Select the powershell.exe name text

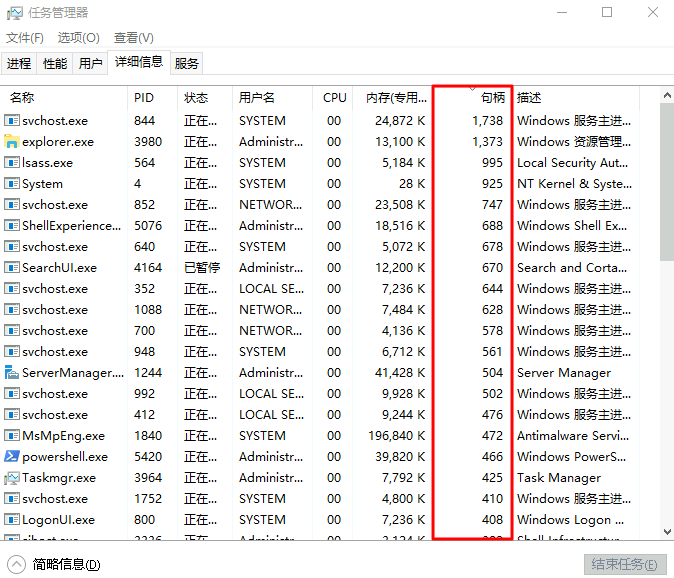[x=65, y=457]
